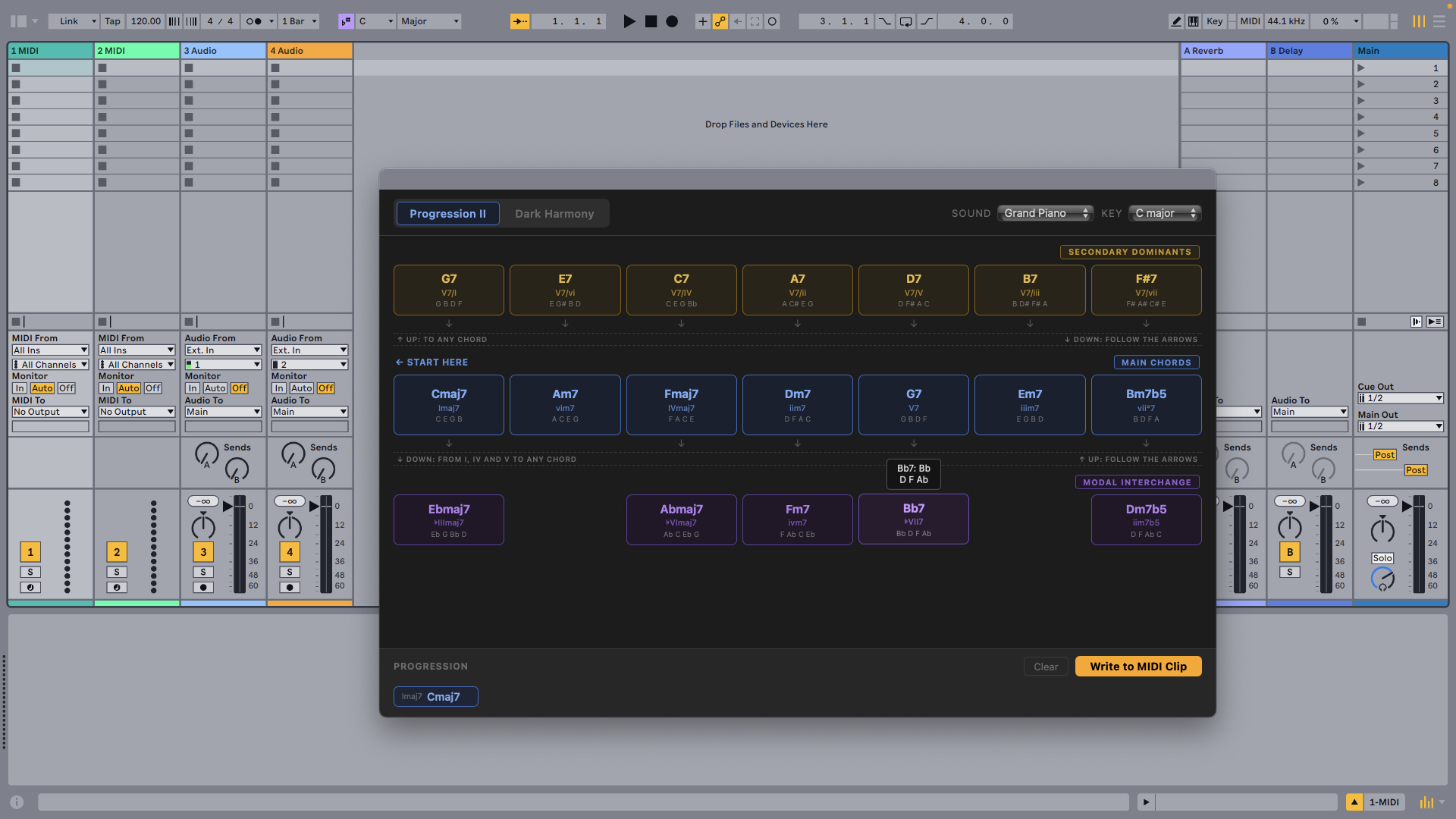Start playback with the Play button
The width and height of the screenshot is (1456, 819).
coord(629,21)
